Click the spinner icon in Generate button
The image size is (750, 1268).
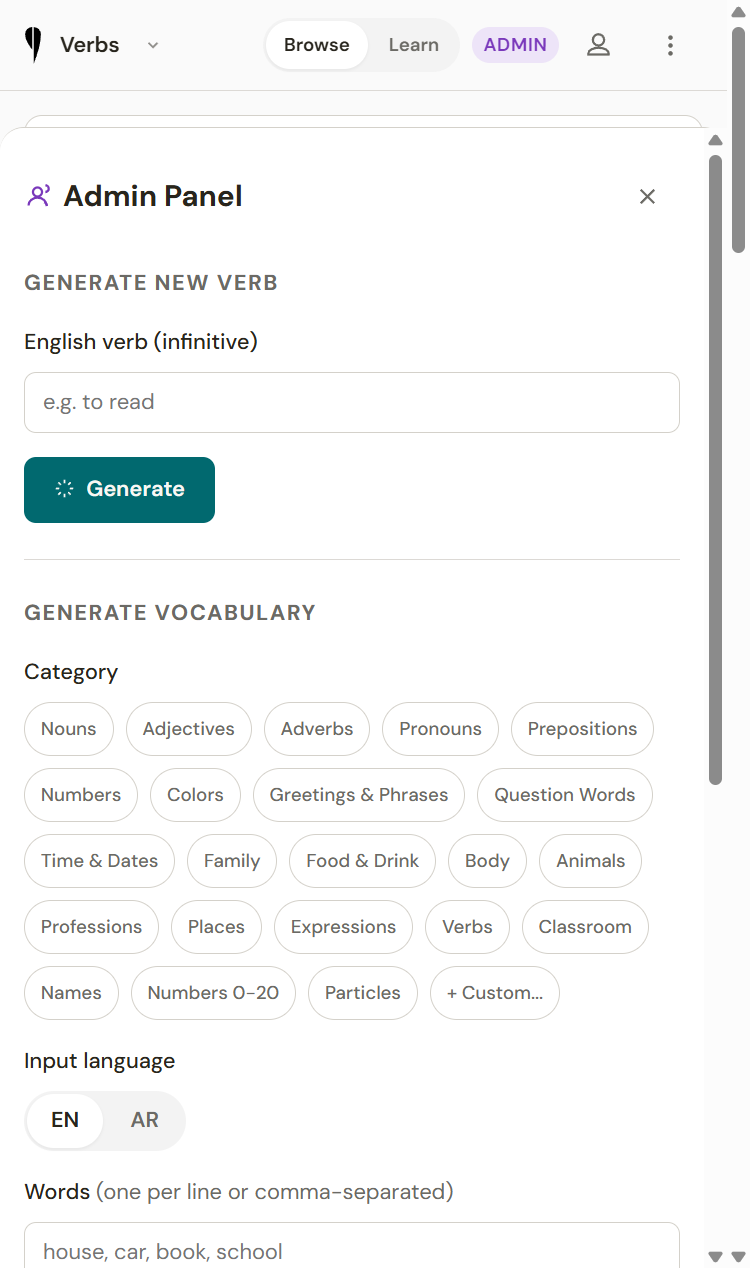[x=64, y=489]
